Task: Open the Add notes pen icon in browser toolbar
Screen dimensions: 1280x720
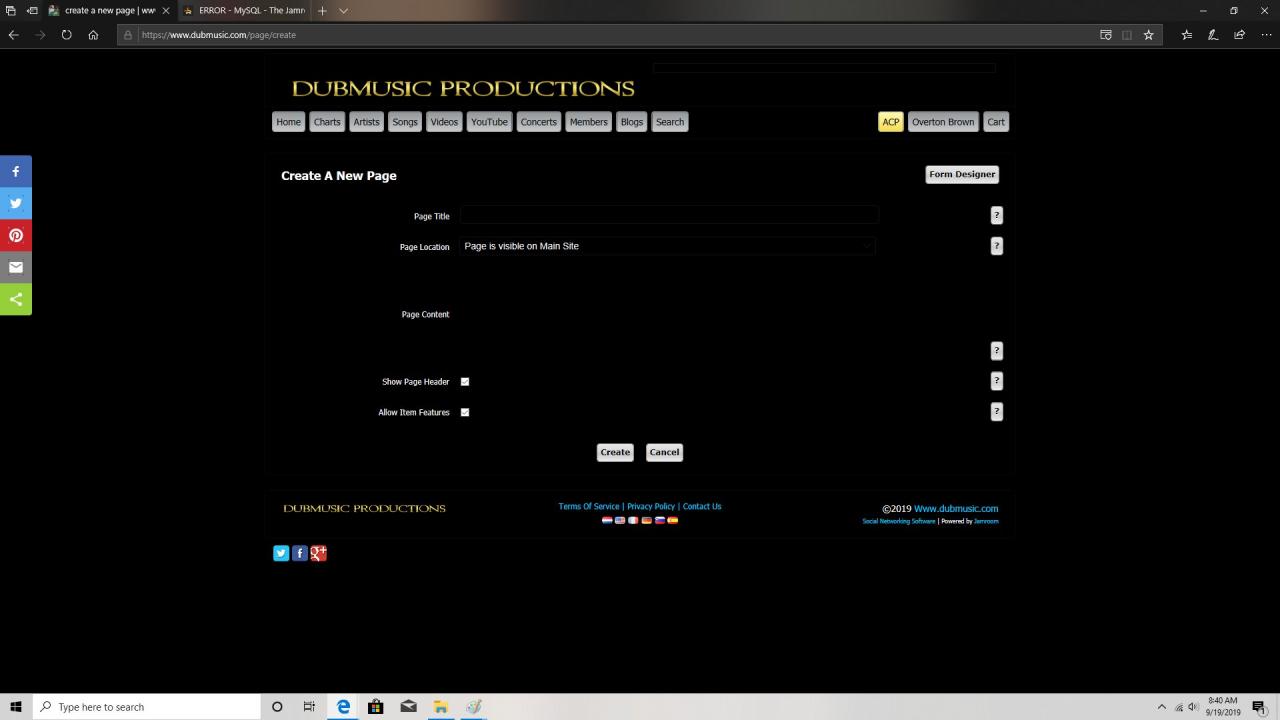Action: [x=1213, y=35]
